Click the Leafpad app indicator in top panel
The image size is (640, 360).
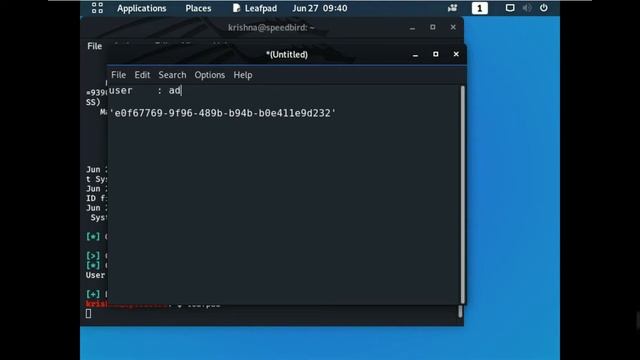255,8
